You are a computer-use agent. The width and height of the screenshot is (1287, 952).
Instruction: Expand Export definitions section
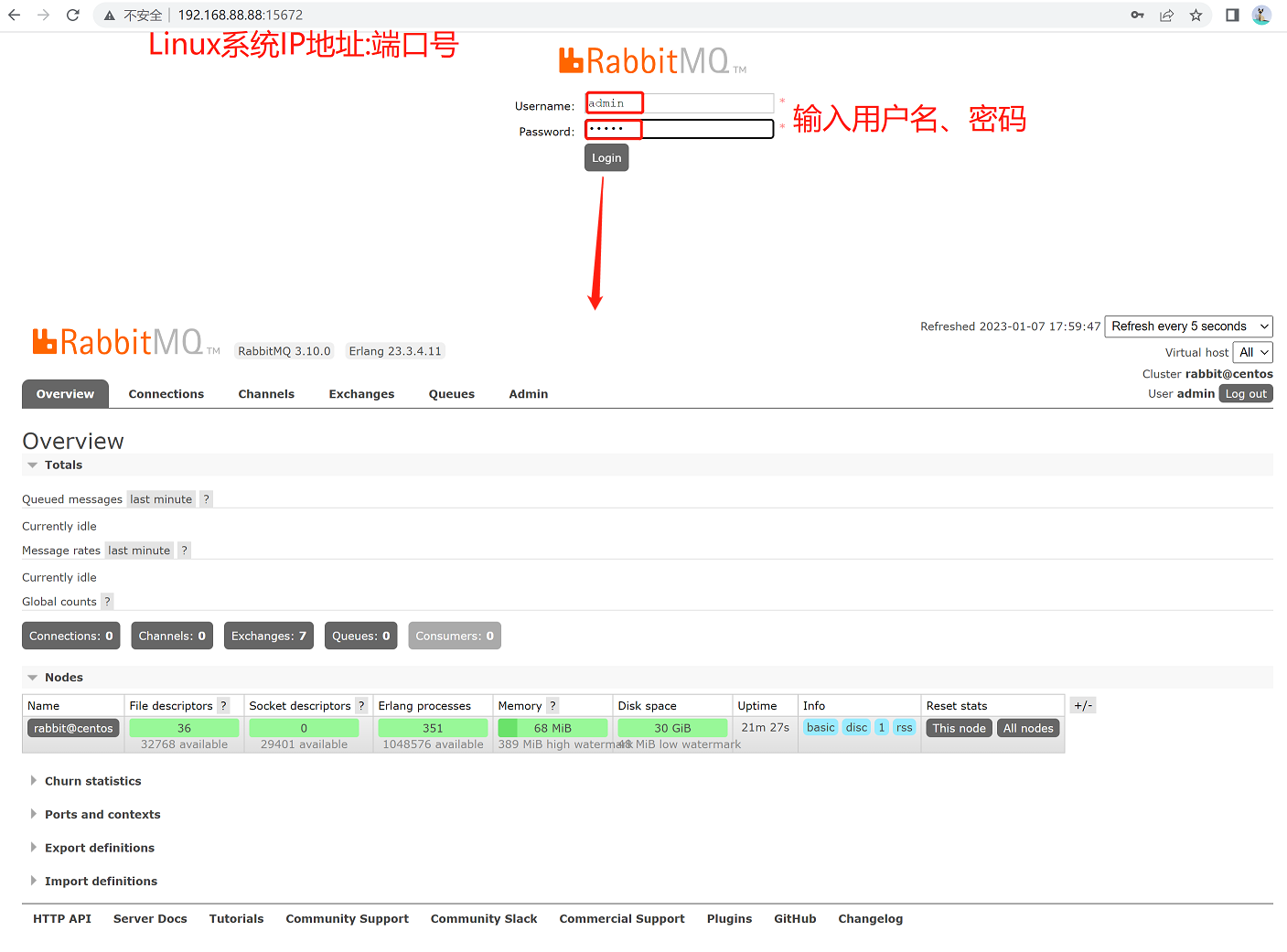click(x=100, y=848)
